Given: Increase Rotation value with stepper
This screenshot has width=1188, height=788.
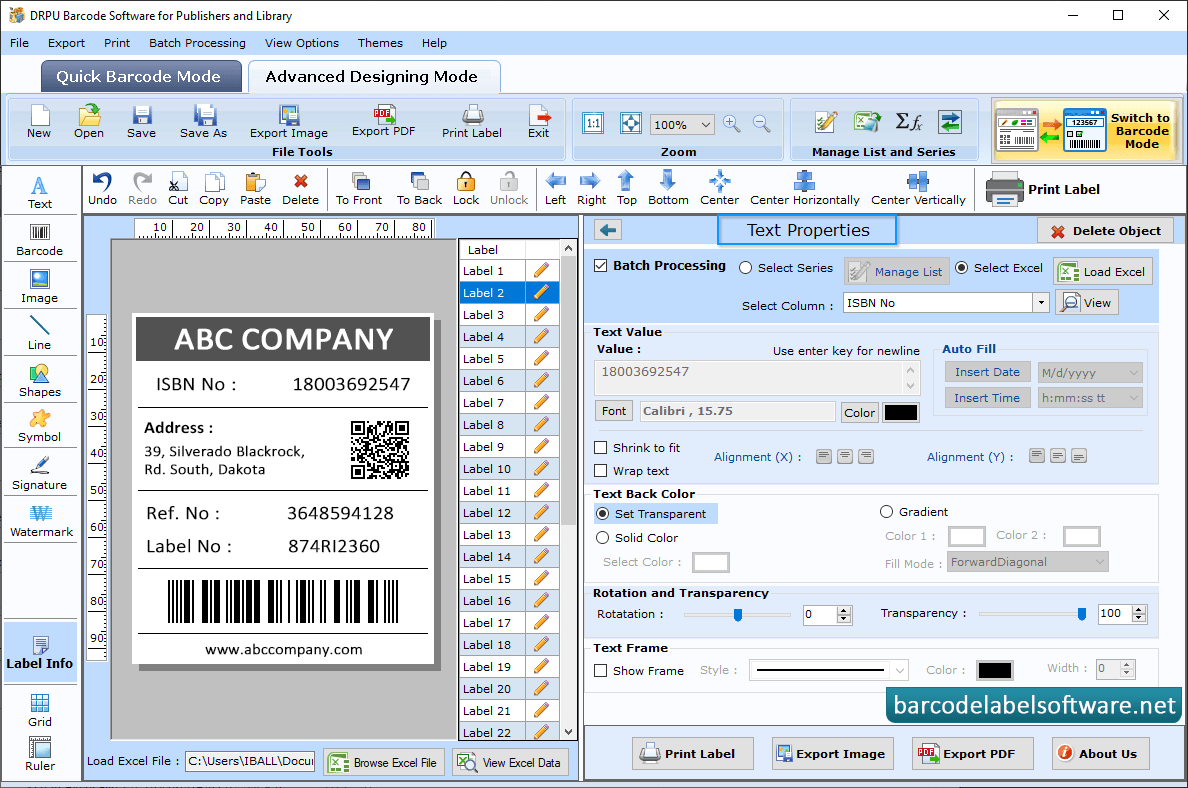Looking at the screenshot, I should click(844, 611).
